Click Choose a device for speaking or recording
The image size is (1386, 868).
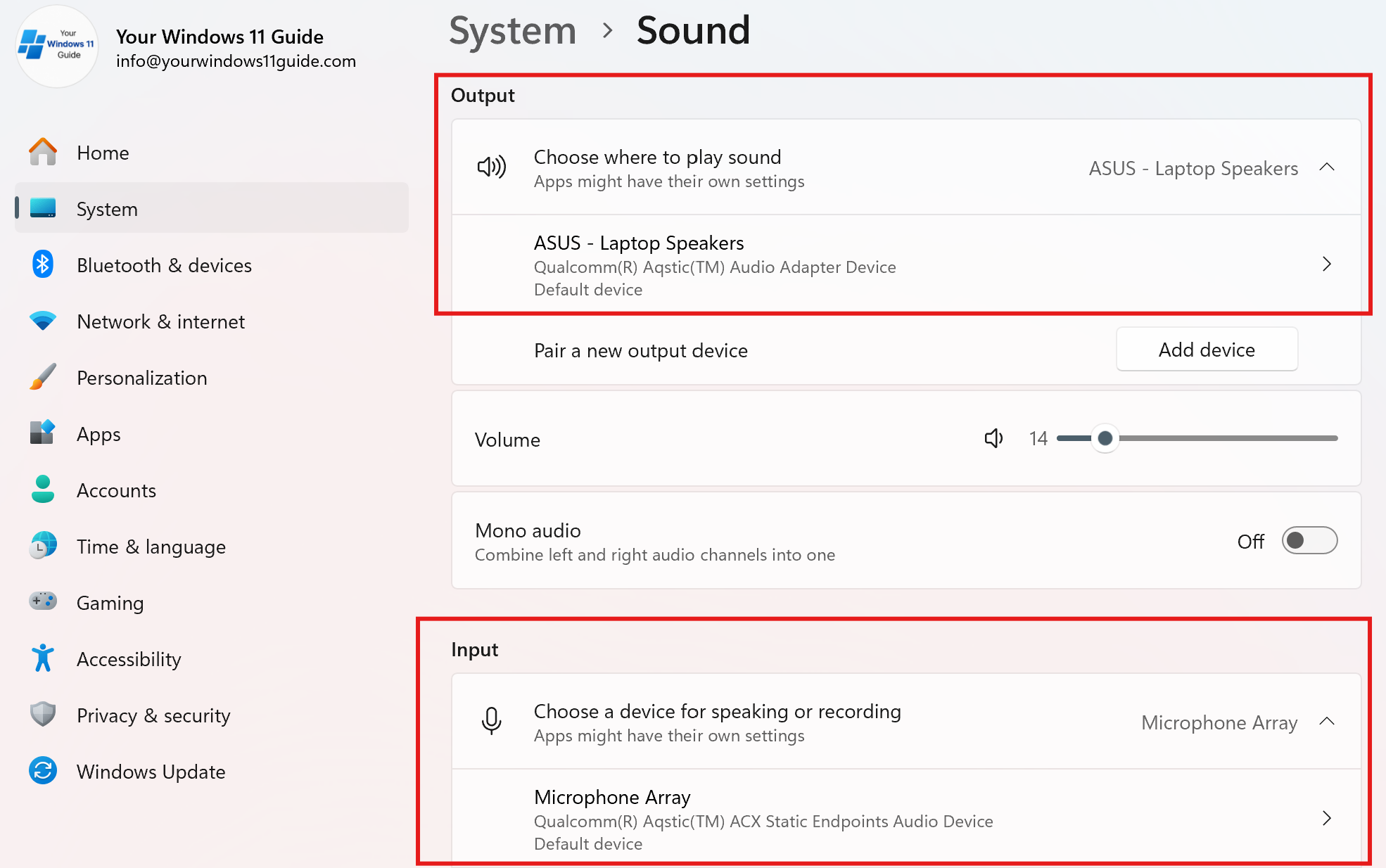click(x=906, y=722)
